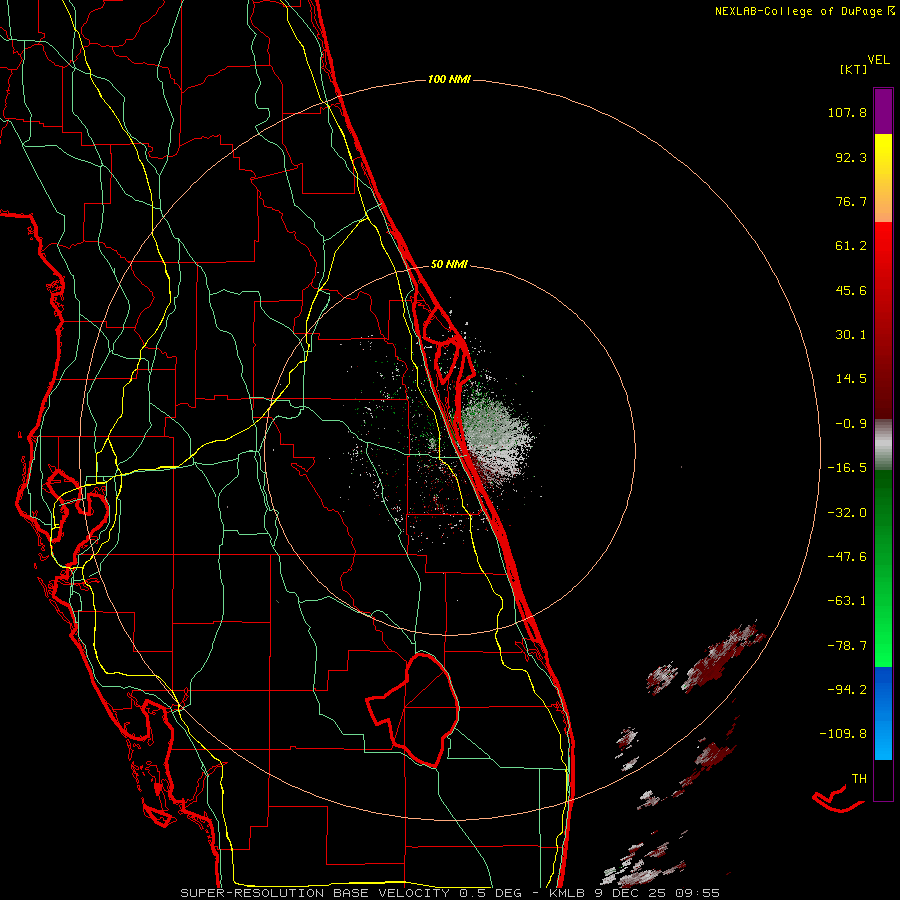Click the TH label beside color bar
Image resolution: width=900 pixels, height=900 pixels.
[x=859, y=778]
